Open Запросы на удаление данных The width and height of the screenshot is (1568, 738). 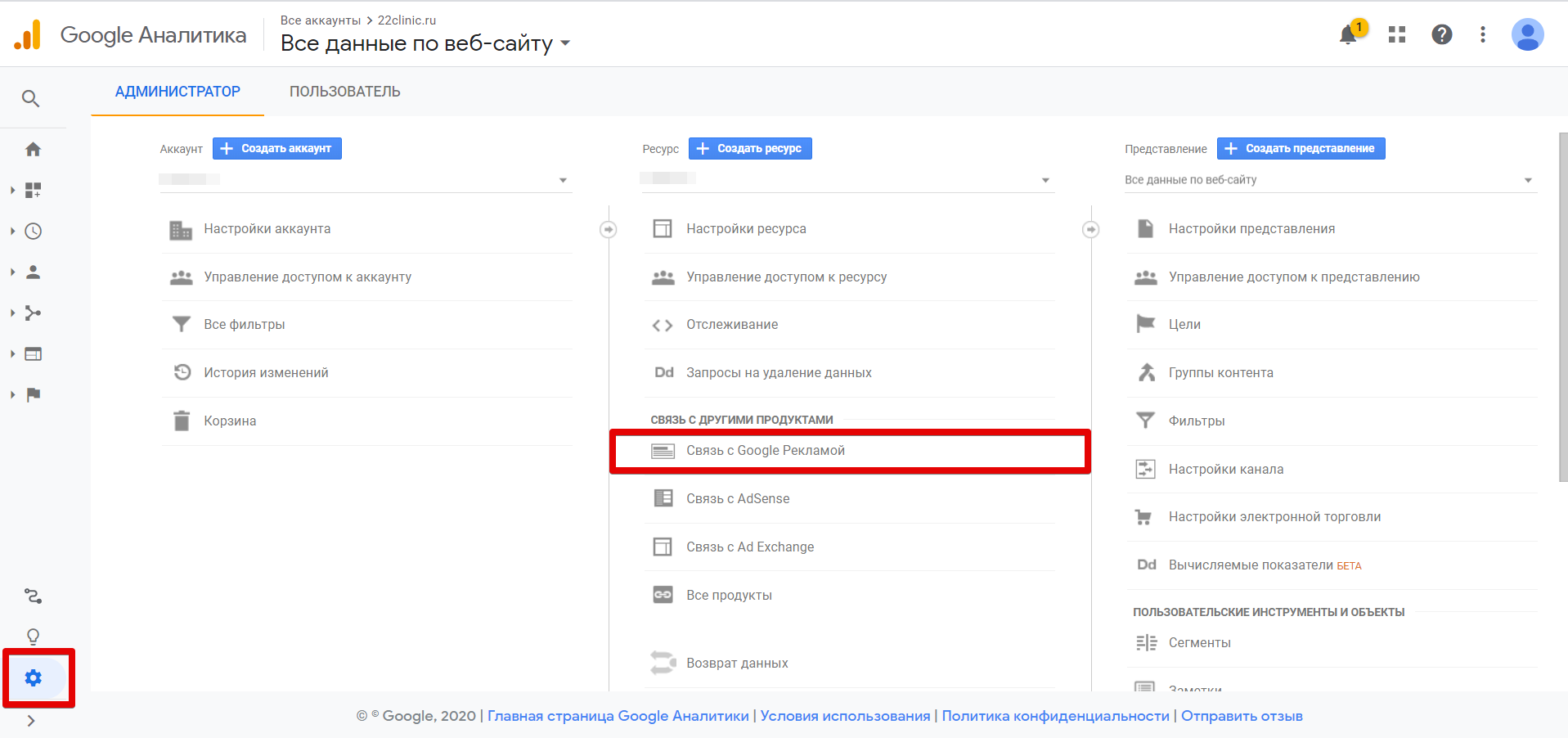[850, 373]
